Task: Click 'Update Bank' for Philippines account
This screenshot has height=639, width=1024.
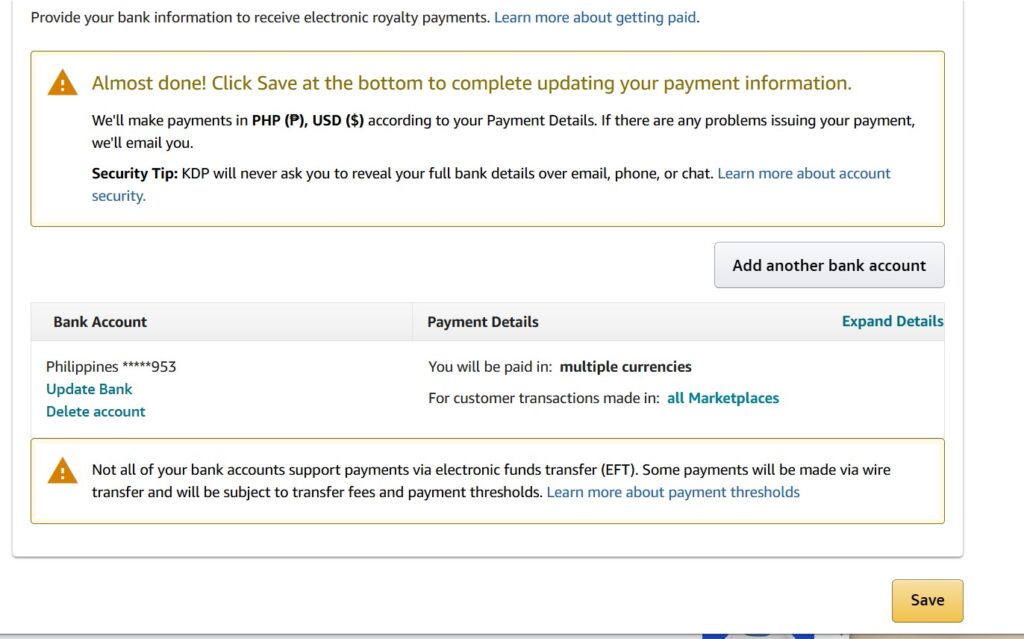Action: pos(88,389)
